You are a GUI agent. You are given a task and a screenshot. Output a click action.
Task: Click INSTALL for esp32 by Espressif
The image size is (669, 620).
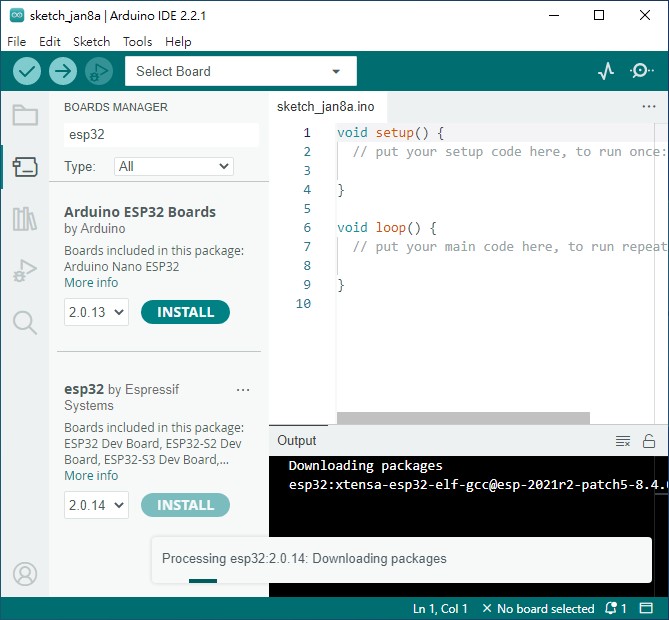[x=185, y=505]
